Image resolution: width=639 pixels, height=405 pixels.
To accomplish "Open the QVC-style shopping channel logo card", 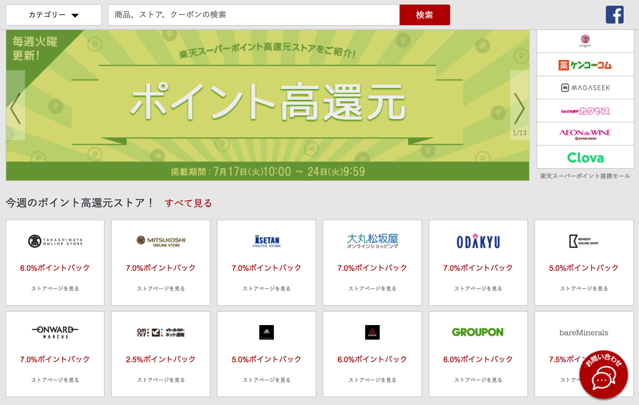I will click(x=161, y=332).
